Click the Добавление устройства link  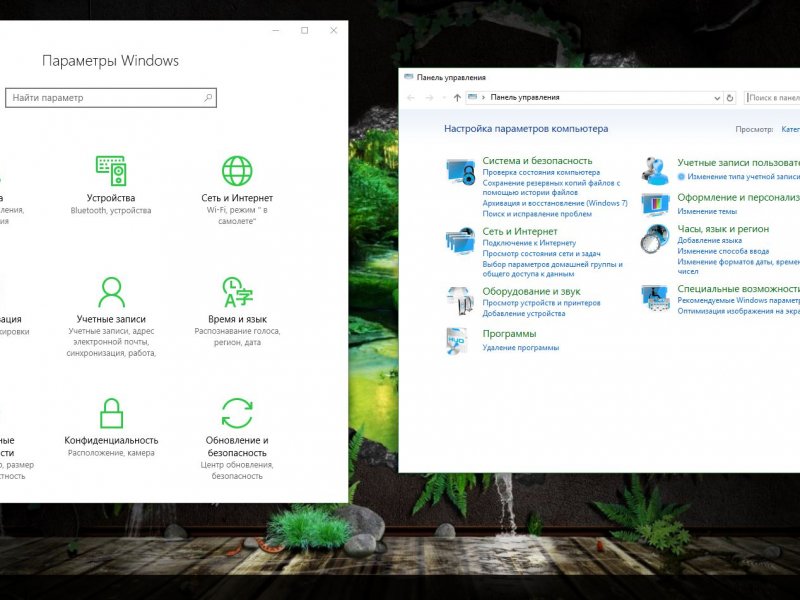(x=524, y=313)
